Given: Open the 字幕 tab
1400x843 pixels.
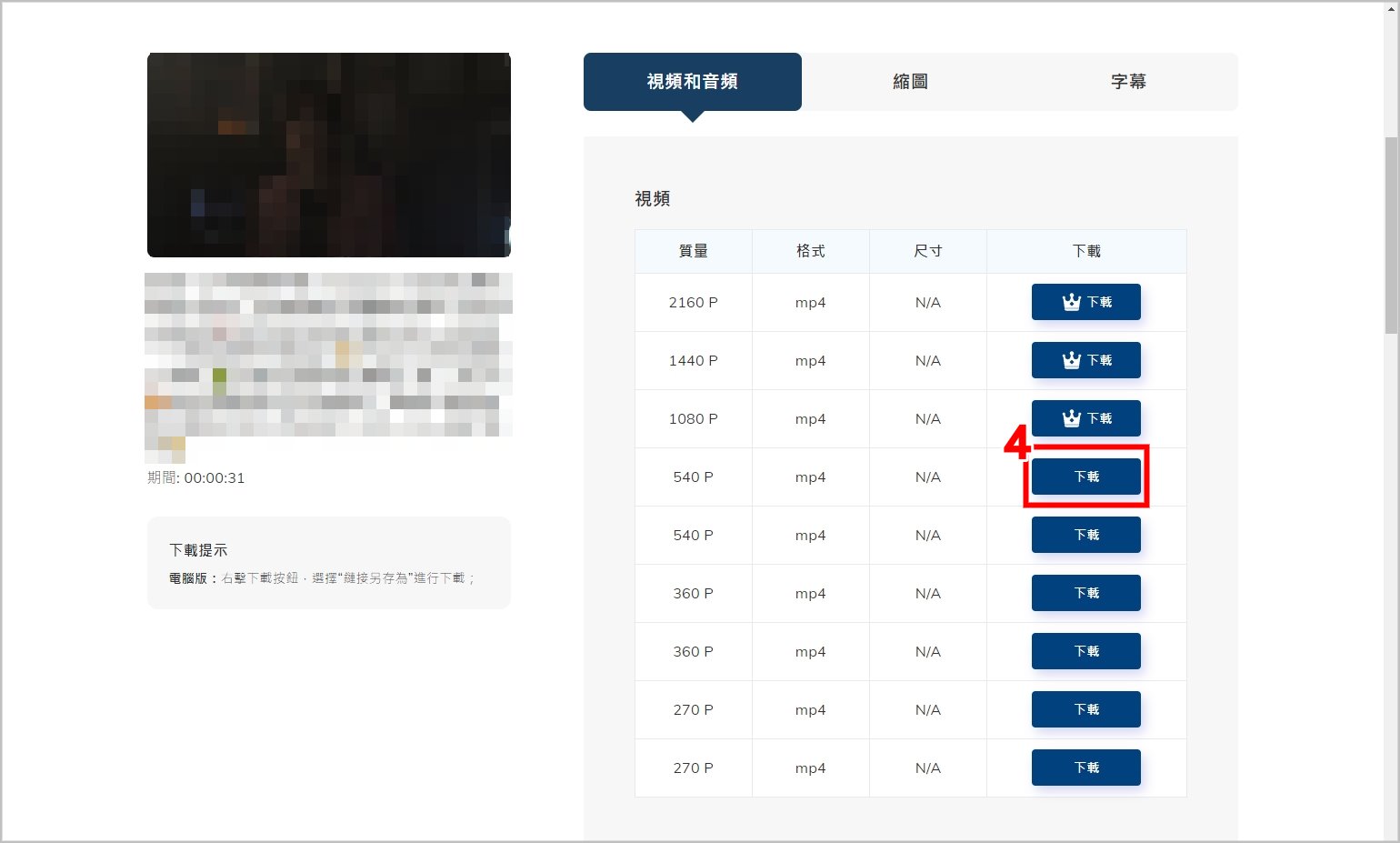Looking at the screenshot, I should tap(1128, 82).
